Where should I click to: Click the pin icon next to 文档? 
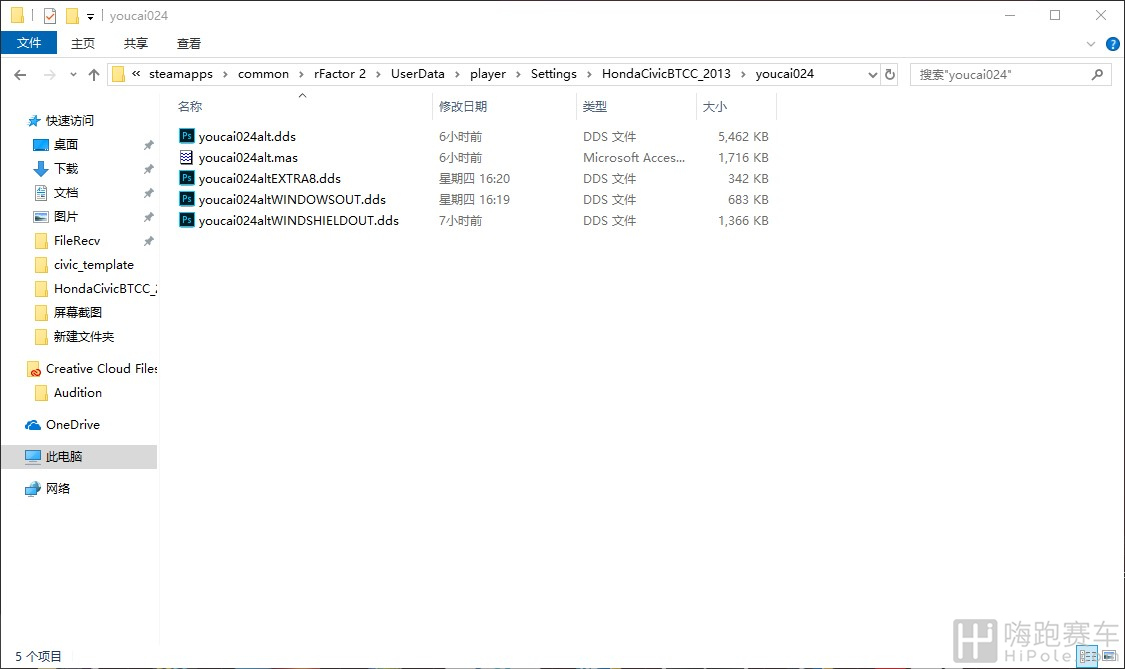pyautogui.click(x=149, y=193)
